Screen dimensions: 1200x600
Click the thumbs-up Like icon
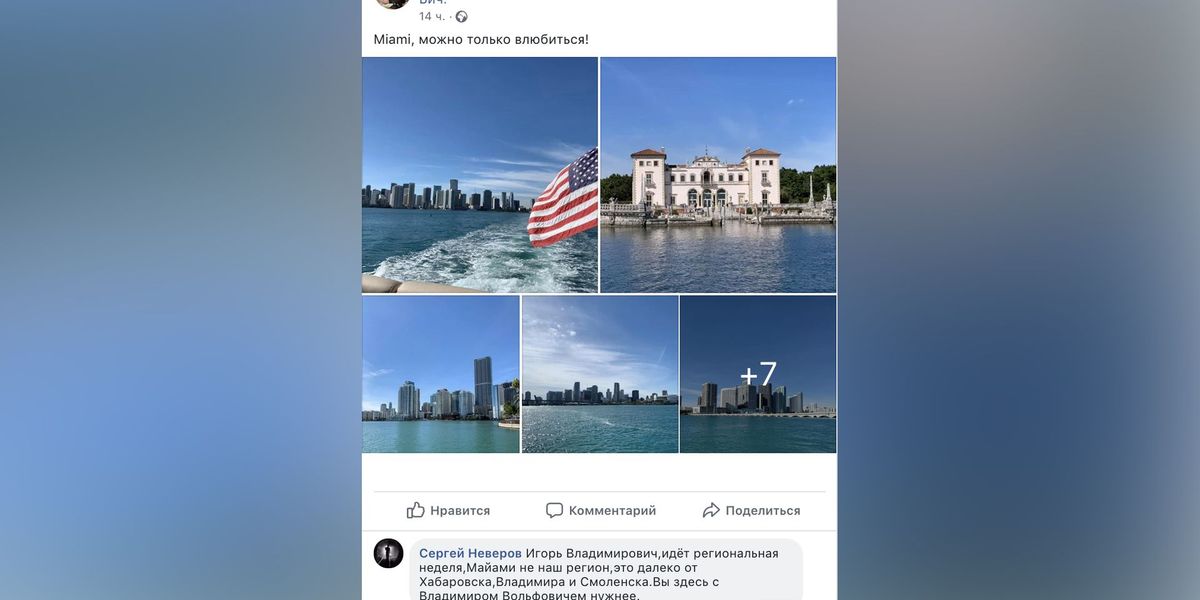pos(416,510)
